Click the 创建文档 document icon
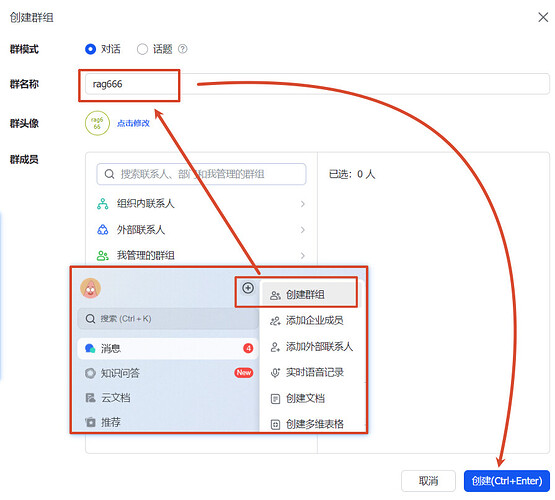The height and width of the screenshot is (500, 555). pyautogui.click(x=275, y=399)
